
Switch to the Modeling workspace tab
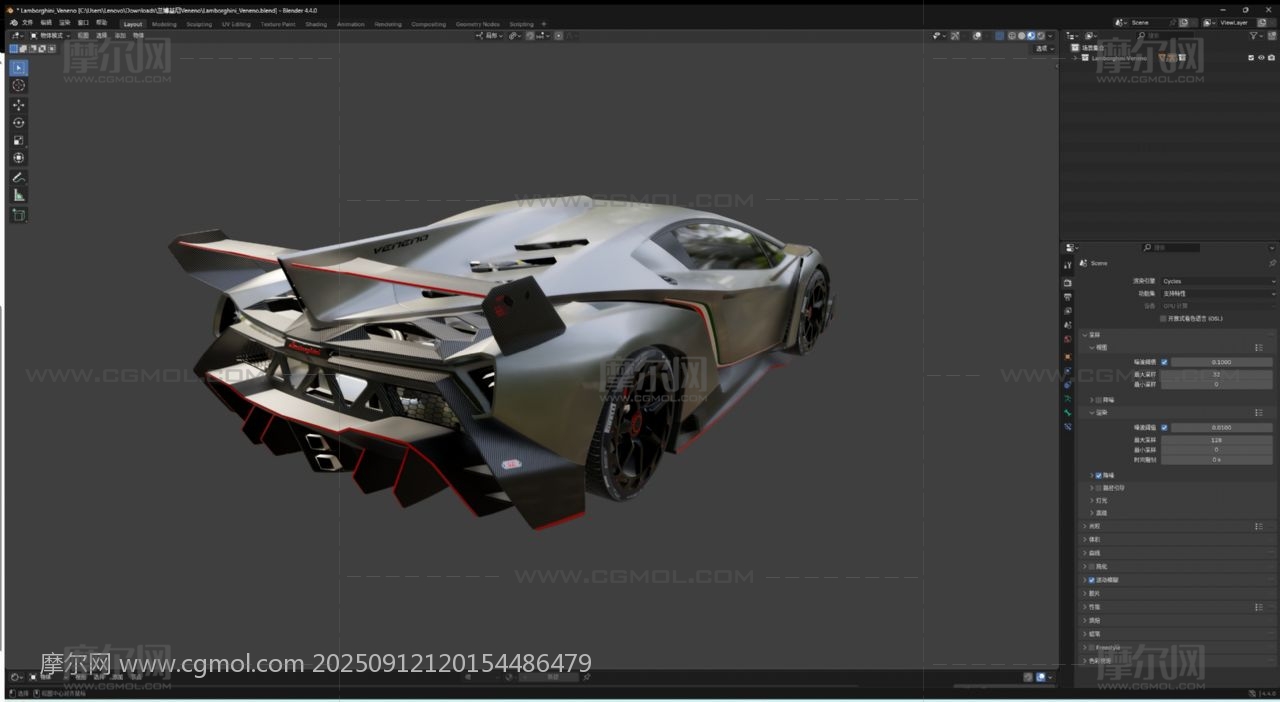point(164,24)
